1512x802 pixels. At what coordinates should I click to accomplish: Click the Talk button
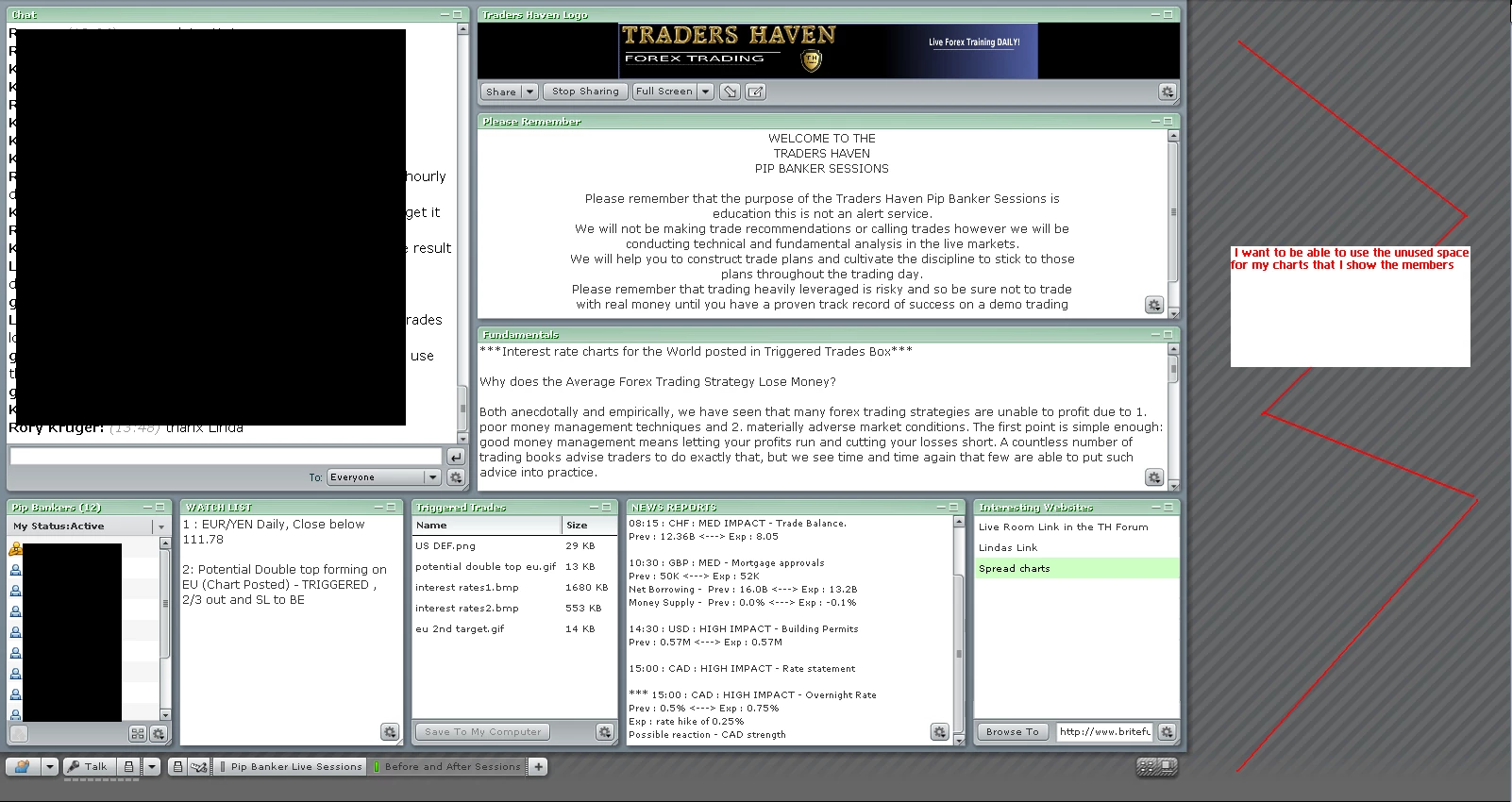(x=90, y=766)
